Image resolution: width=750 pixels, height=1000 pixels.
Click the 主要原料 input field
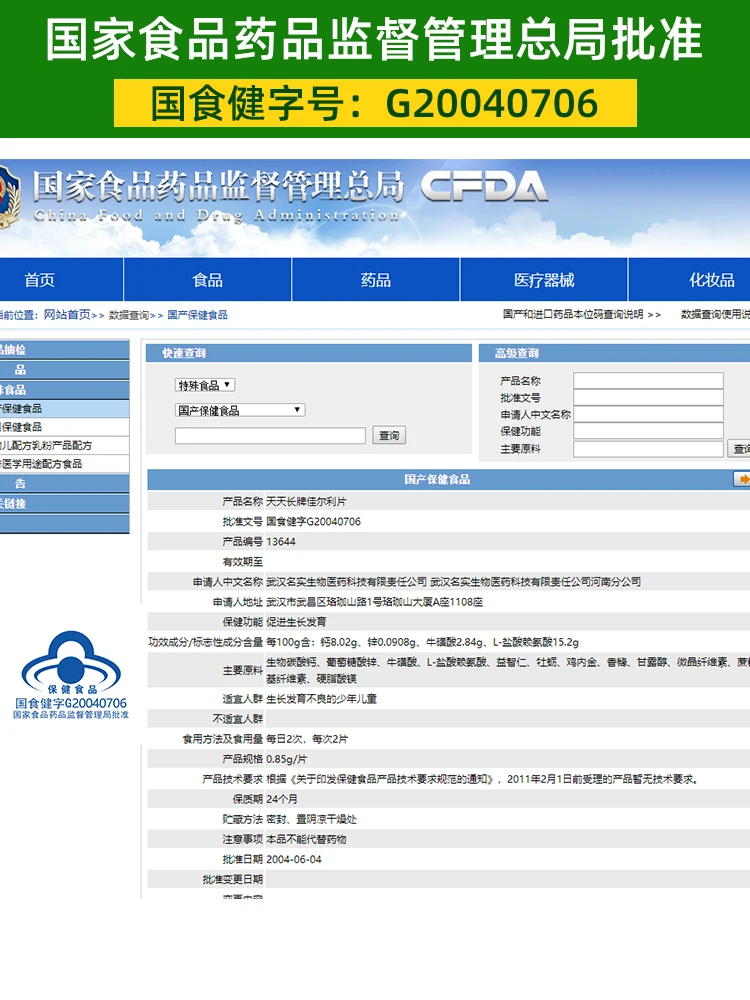(648, 449)
